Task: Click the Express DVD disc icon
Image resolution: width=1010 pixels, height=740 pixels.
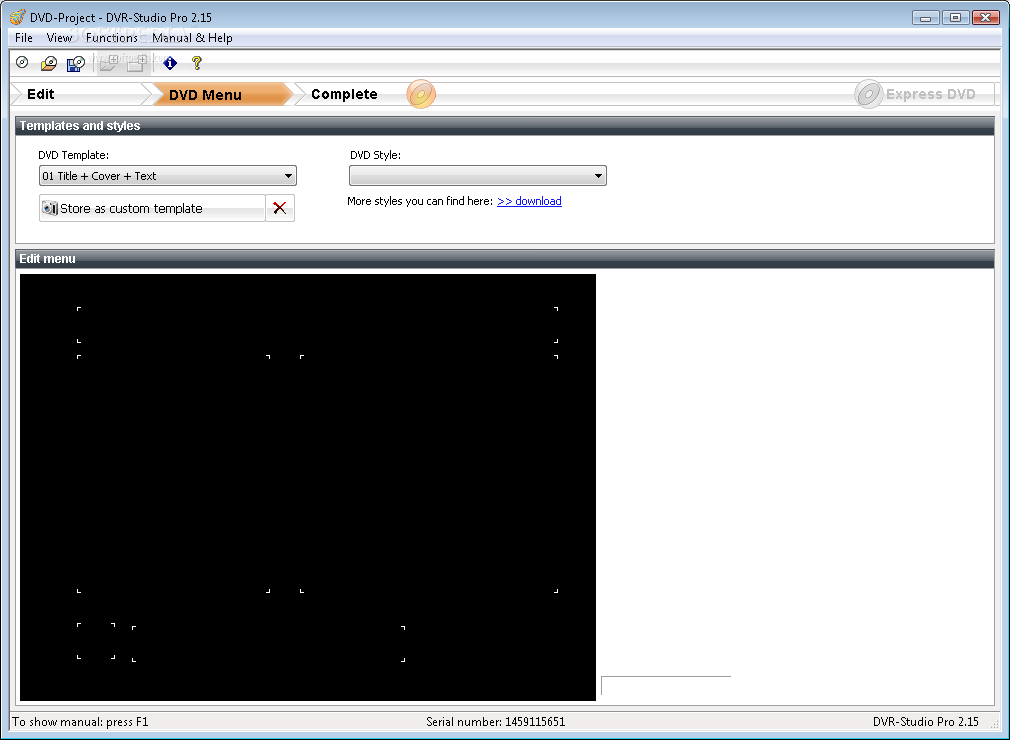Action: pyautogui.click(x=868, y=95)
